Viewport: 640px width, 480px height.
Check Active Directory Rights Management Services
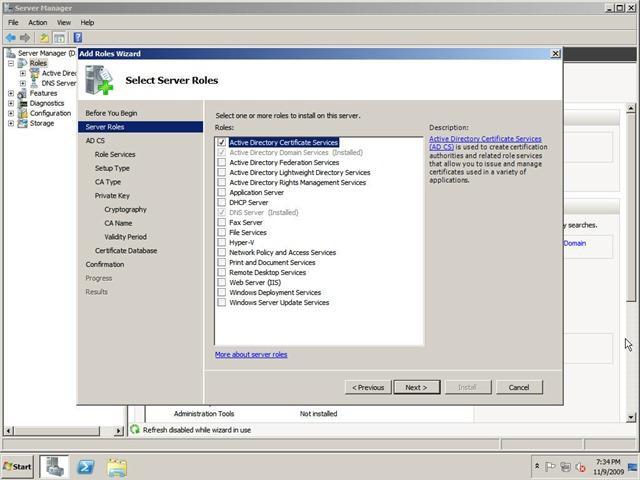(222, 182)
